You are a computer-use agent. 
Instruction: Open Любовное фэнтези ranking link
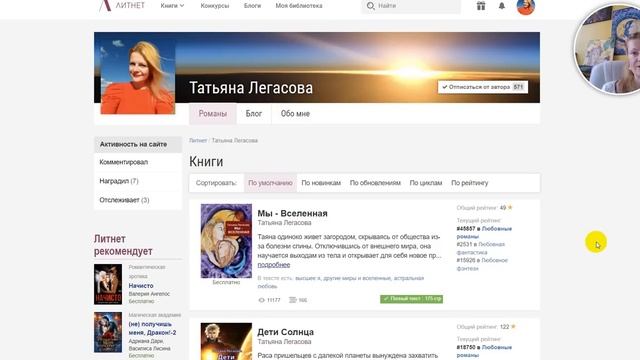pyautogui.click(x=482, y=264)
